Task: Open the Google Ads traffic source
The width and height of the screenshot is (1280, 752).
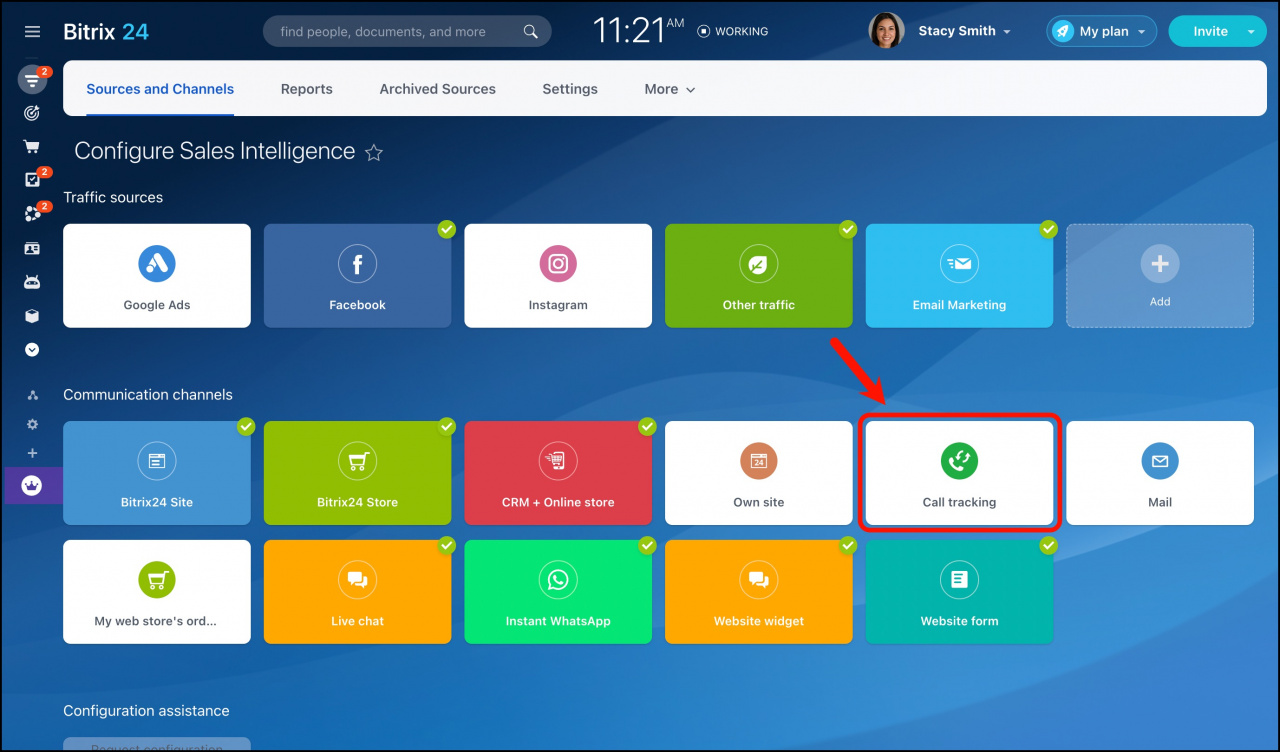Action: (x=157, y=276)
